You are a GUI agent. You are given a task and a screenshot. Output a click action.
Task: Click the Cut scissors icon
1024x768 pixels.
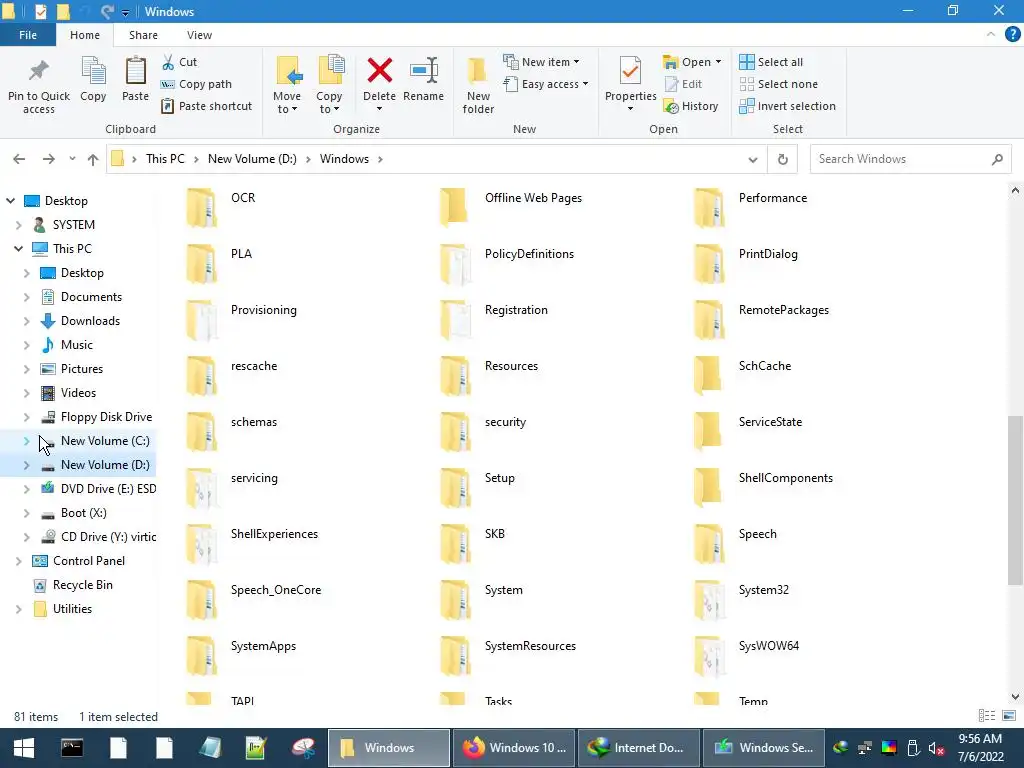coord(168,62)
